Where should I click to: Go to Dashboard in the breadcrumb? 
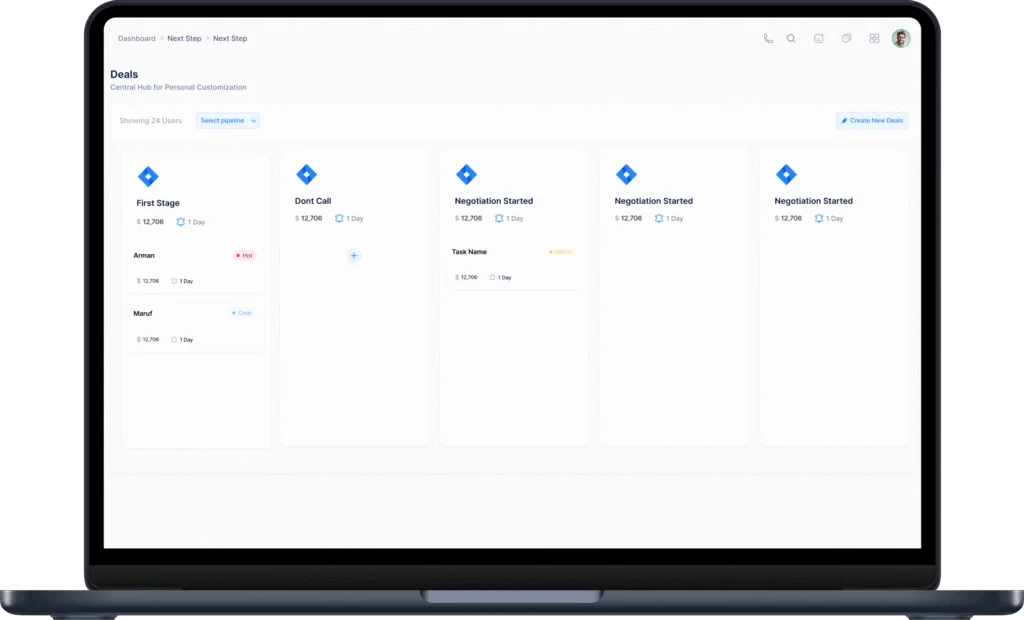pos(136,38)
